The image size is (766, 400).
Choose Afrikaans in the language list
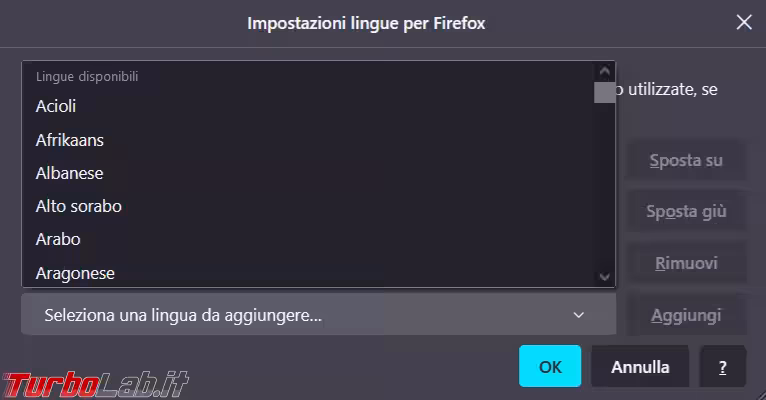coord(70,140)
